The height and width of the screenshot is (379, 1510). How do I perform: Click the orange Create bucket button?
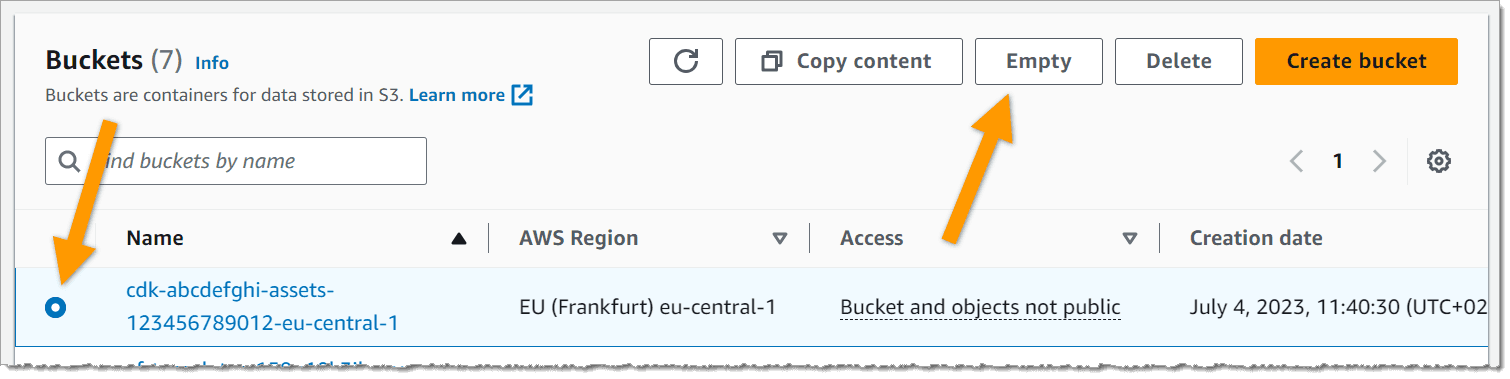[1356, 61]
